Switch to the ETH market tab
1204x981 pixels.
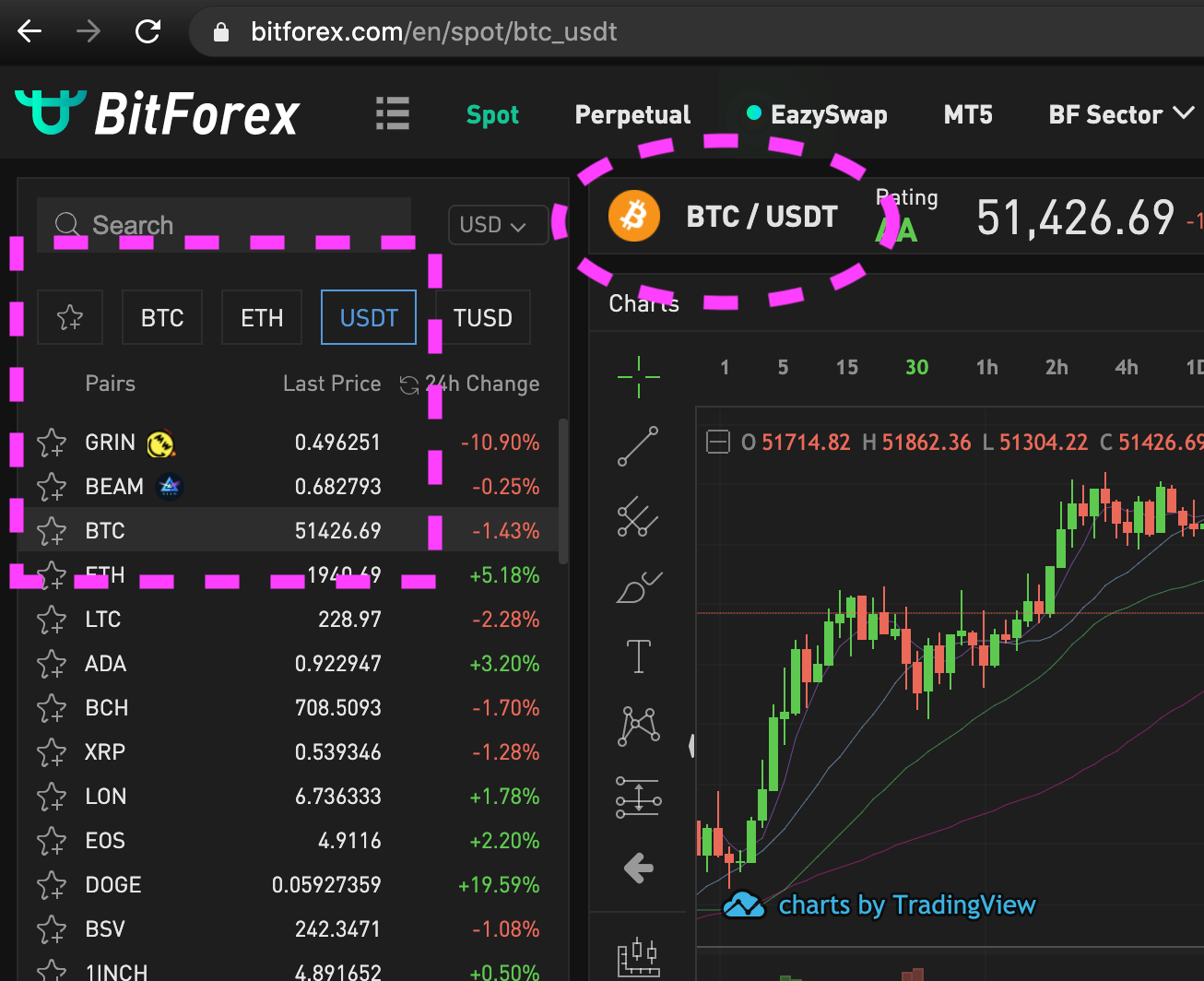click(x=262, y=317)
